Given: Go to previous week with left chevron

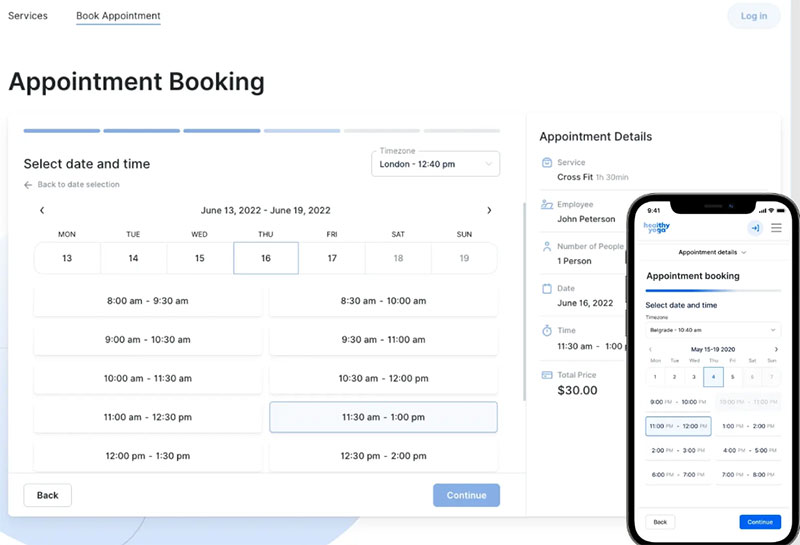Looking at the screenshot, I should coord(42,210).
